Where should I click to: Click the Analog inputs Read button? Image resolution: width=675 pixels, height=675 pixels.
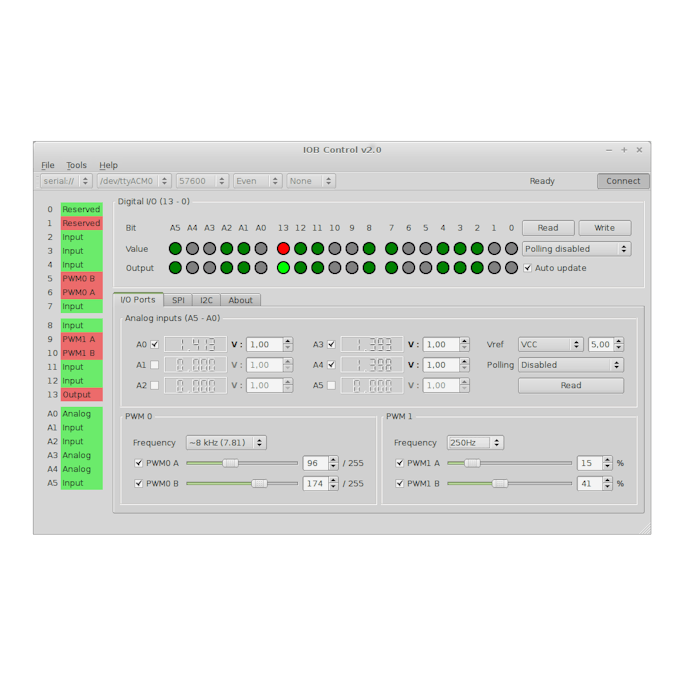[x=571, y=385]
